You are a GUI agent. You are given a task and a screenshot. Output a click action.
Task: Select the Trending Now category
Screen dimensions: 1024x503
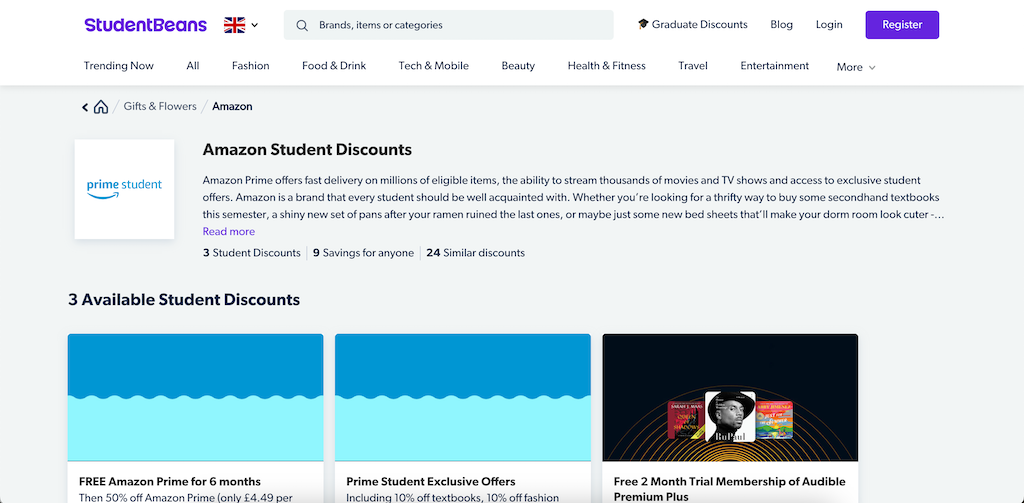pos(119,65)
